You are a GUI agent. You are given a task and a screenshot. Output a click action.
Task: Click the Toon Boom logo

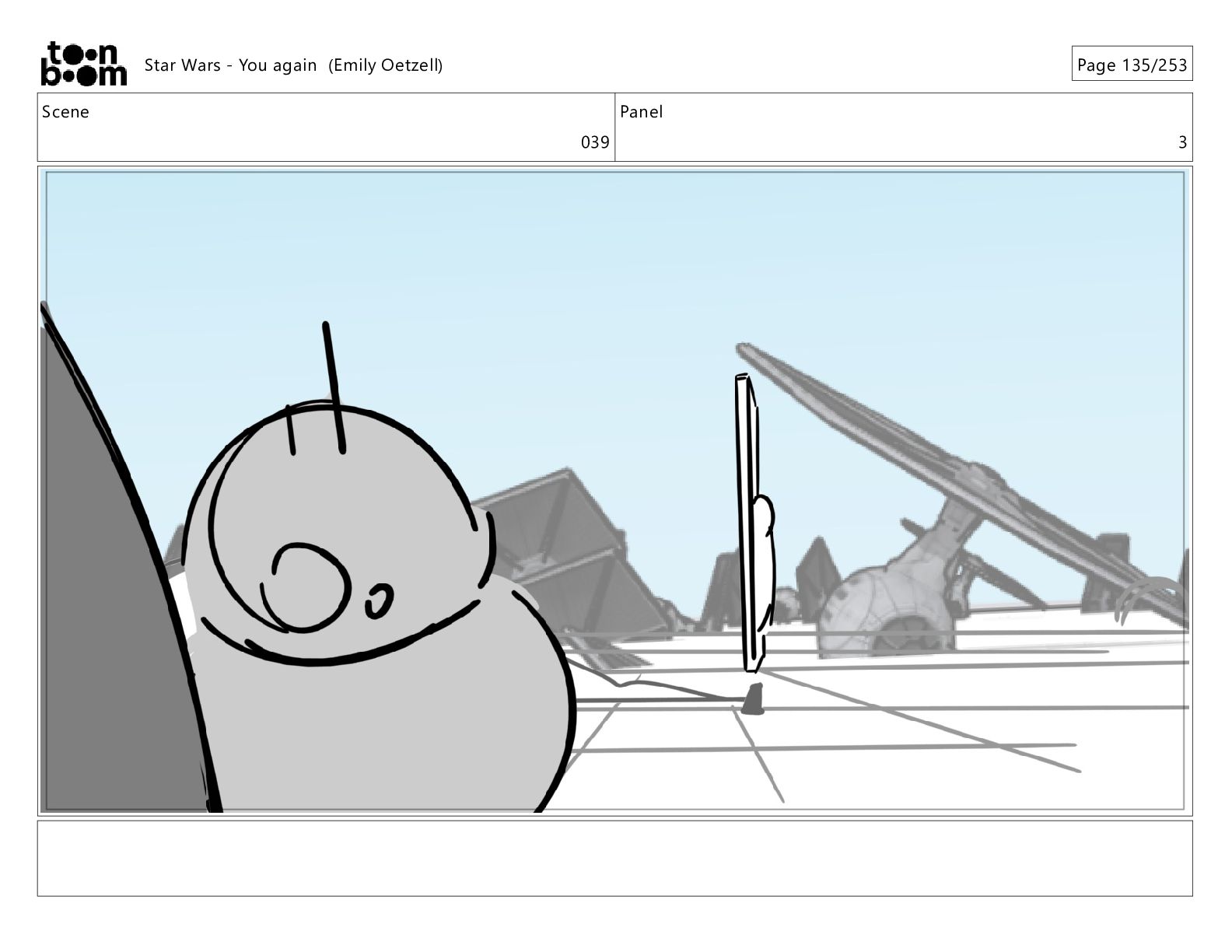coord(83,64)
